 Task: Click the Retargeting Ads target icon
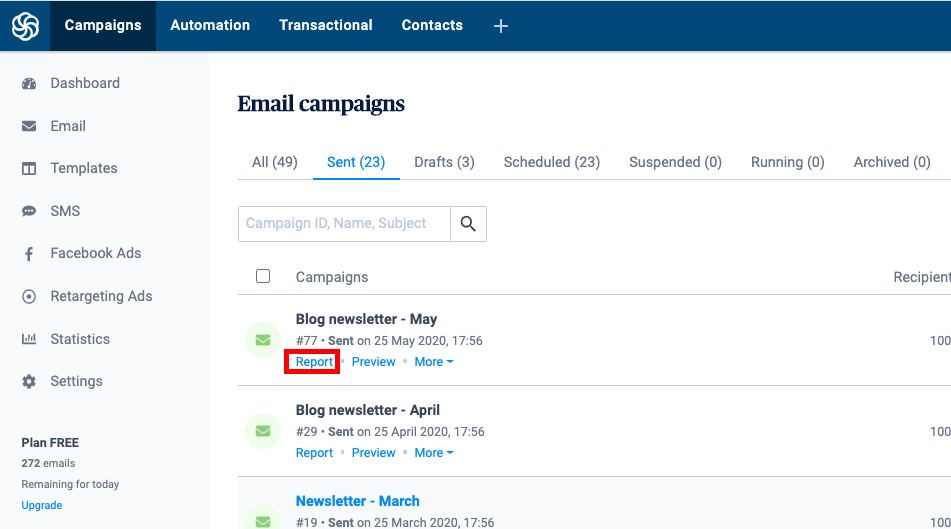point(29,297)
